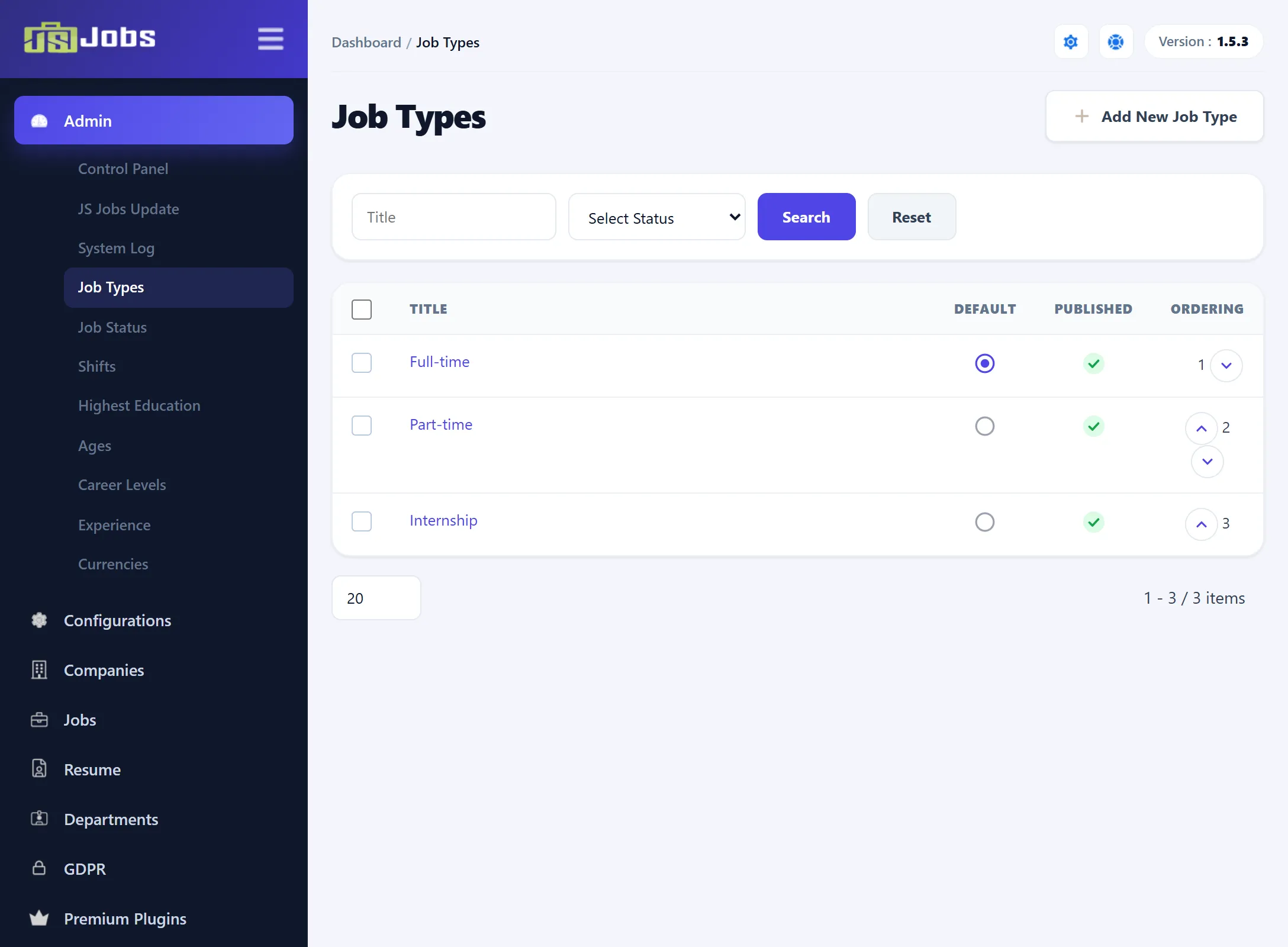1288x947 pixels.
Task: Check the Full-time row checkbox
Action: (x=362, y=363)
